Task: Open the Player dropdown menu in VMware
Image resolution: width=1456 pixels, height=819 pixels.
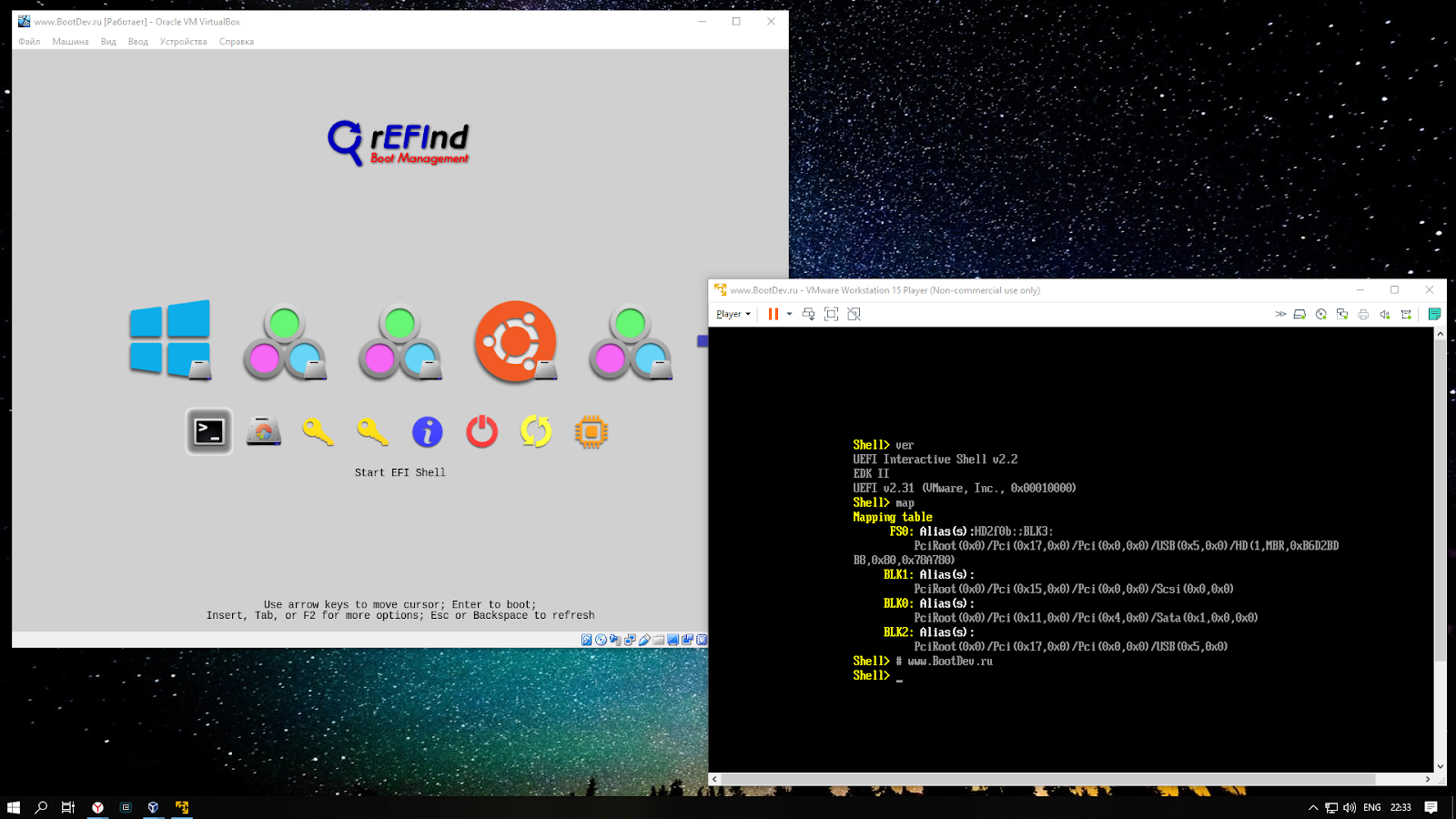Action: click(733, 314)
